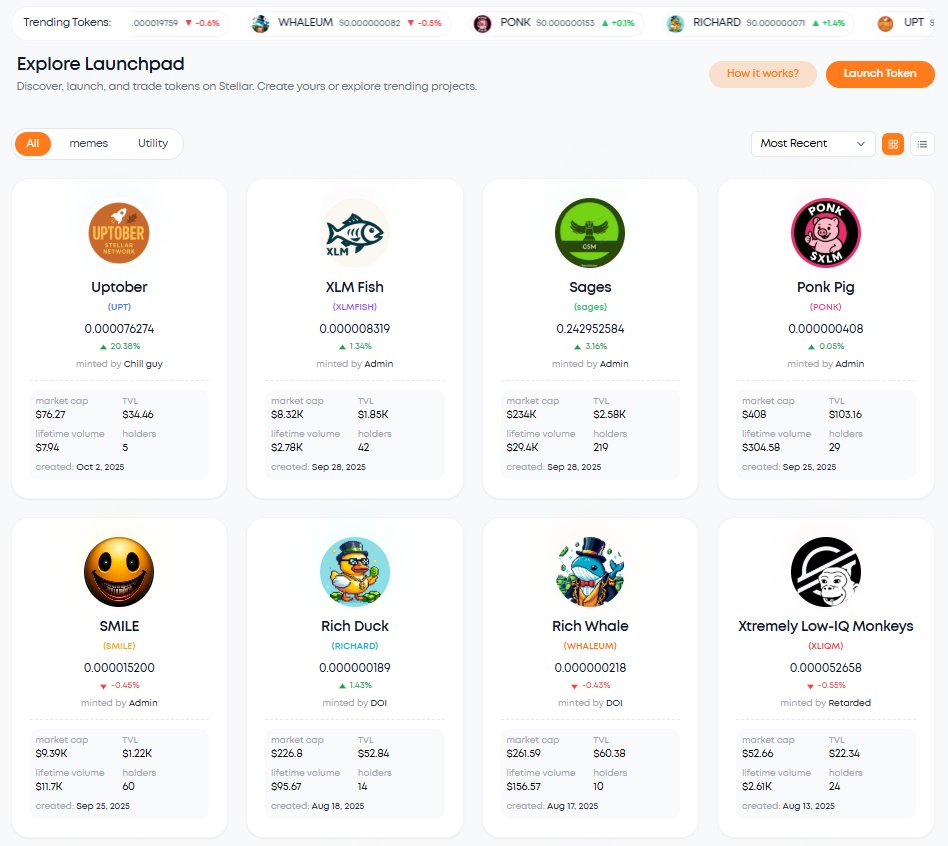Click the How it works button
This screenshot has height=846, width=948.
click(x=762, y=74)
